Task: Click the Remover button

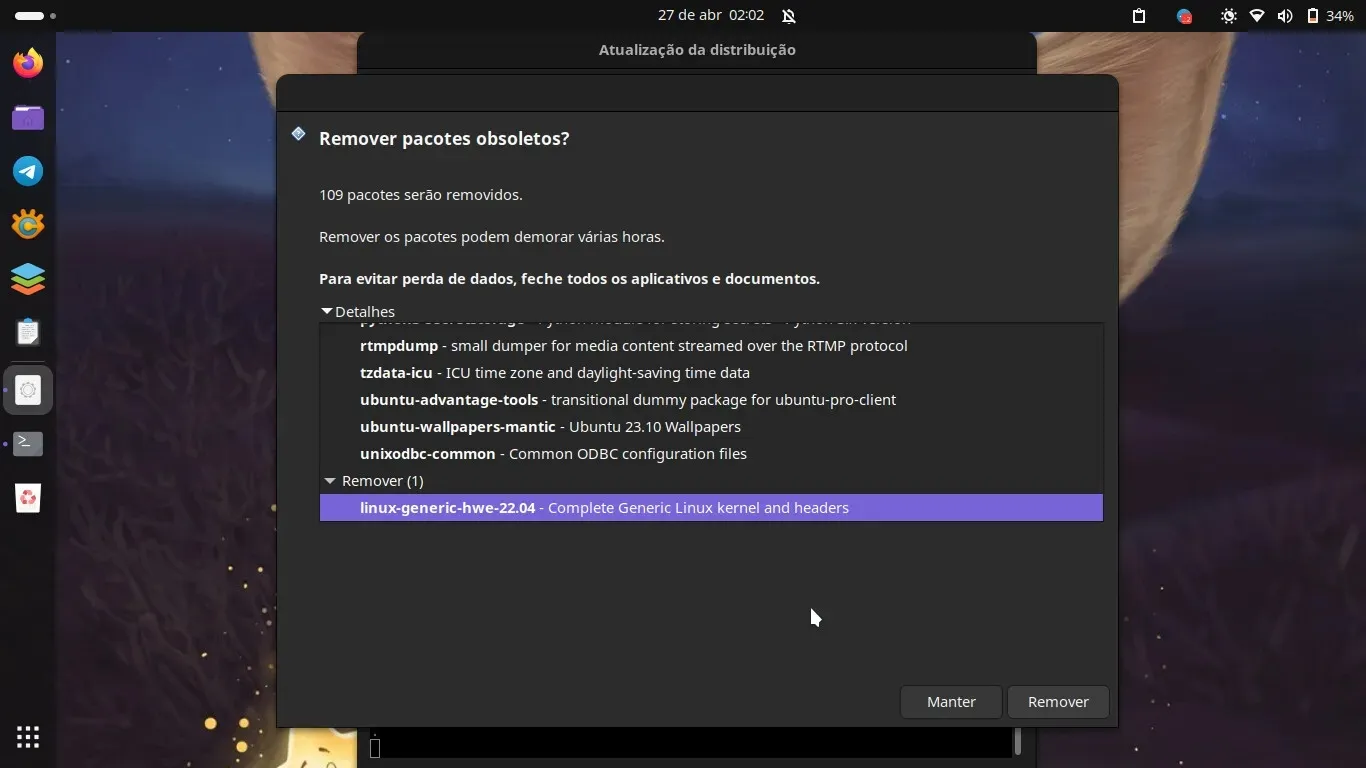Action: point(1058,702)
